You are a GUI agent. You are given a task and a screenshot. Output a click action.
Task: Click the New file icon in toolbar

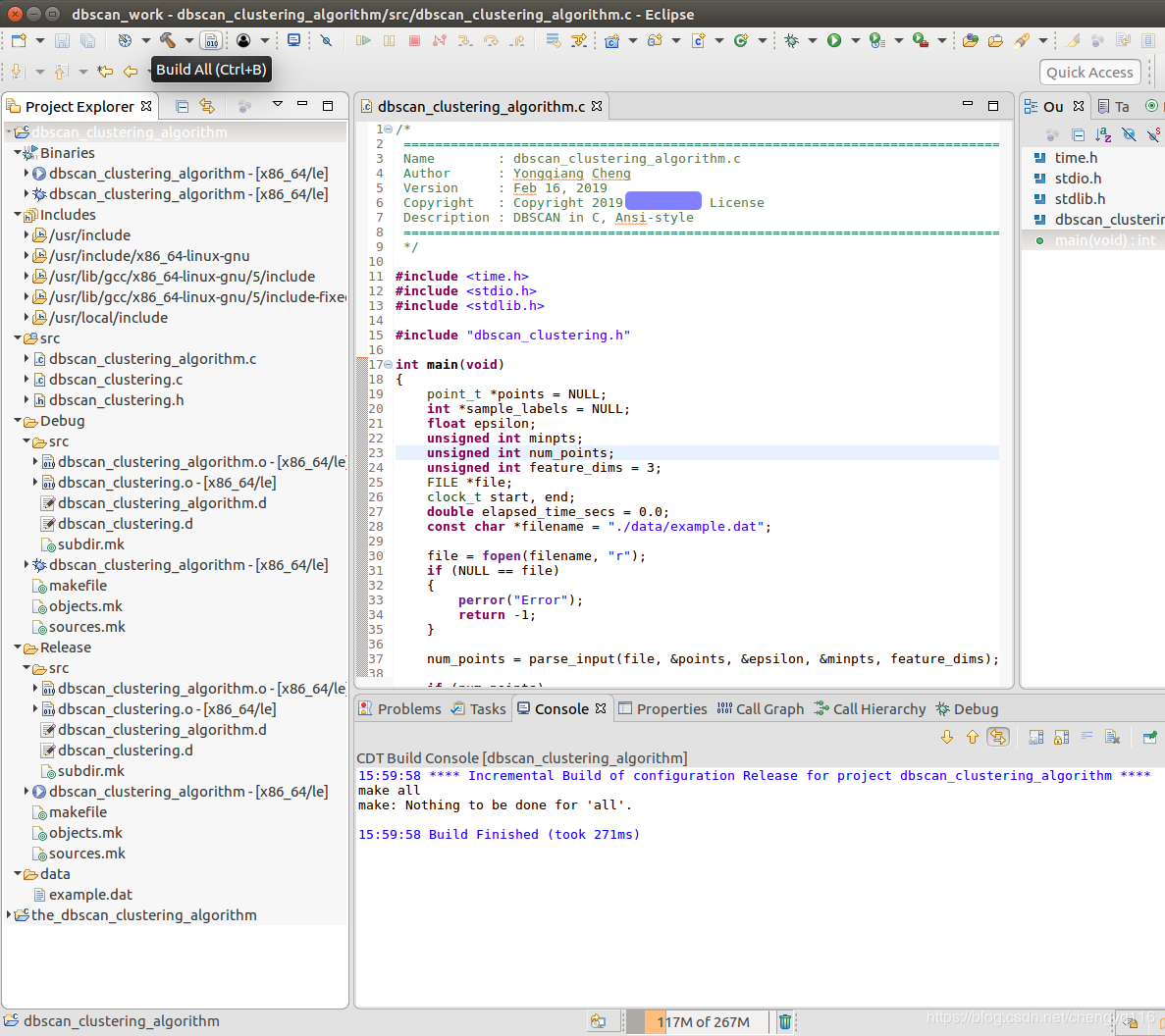pos(19,40)
